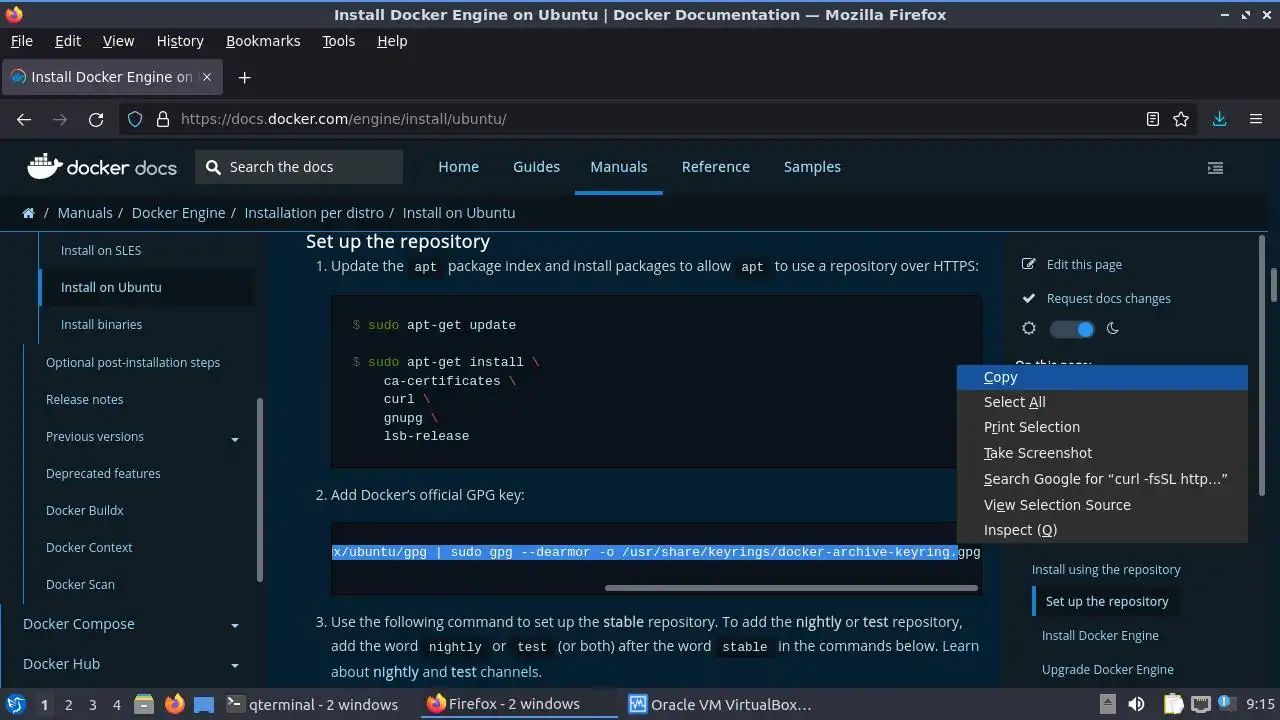Open Installation per distro breadcrumb
The width and height of the screenshot is (1280, 720).
314,213
